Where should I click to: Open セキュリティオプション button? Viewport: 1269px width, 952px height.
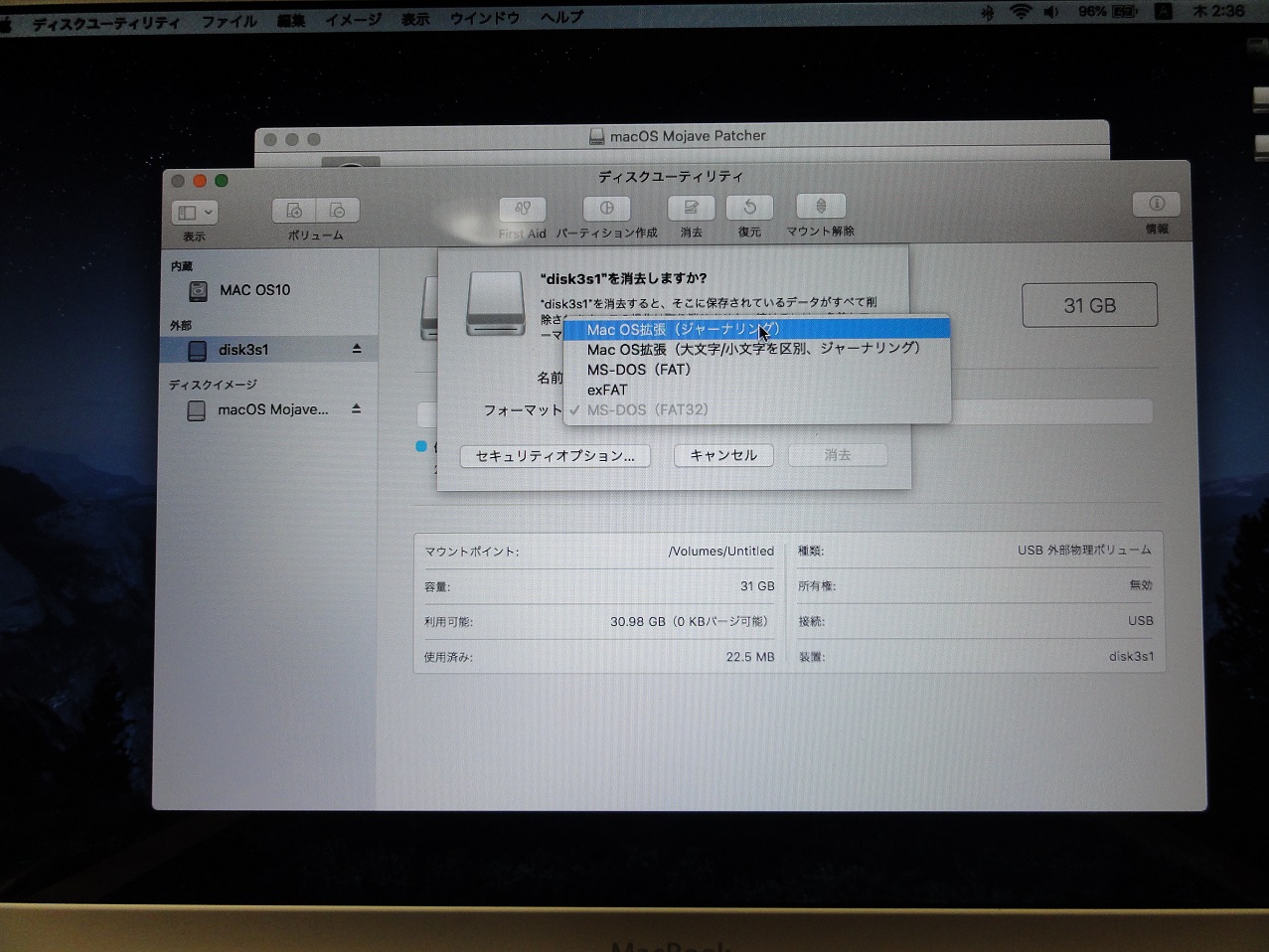[555, 456]
